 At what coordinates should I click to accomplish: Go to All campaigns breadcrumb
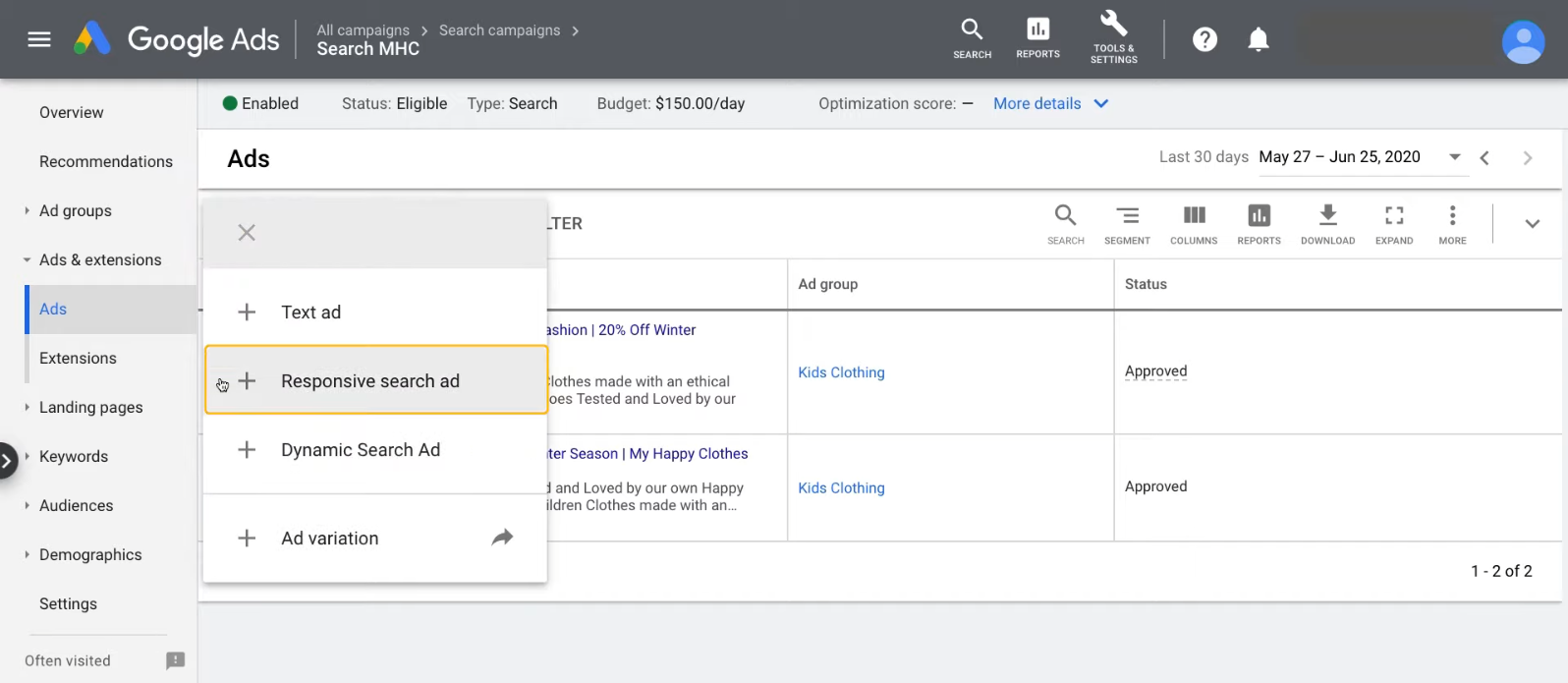(x=363, y=30)
